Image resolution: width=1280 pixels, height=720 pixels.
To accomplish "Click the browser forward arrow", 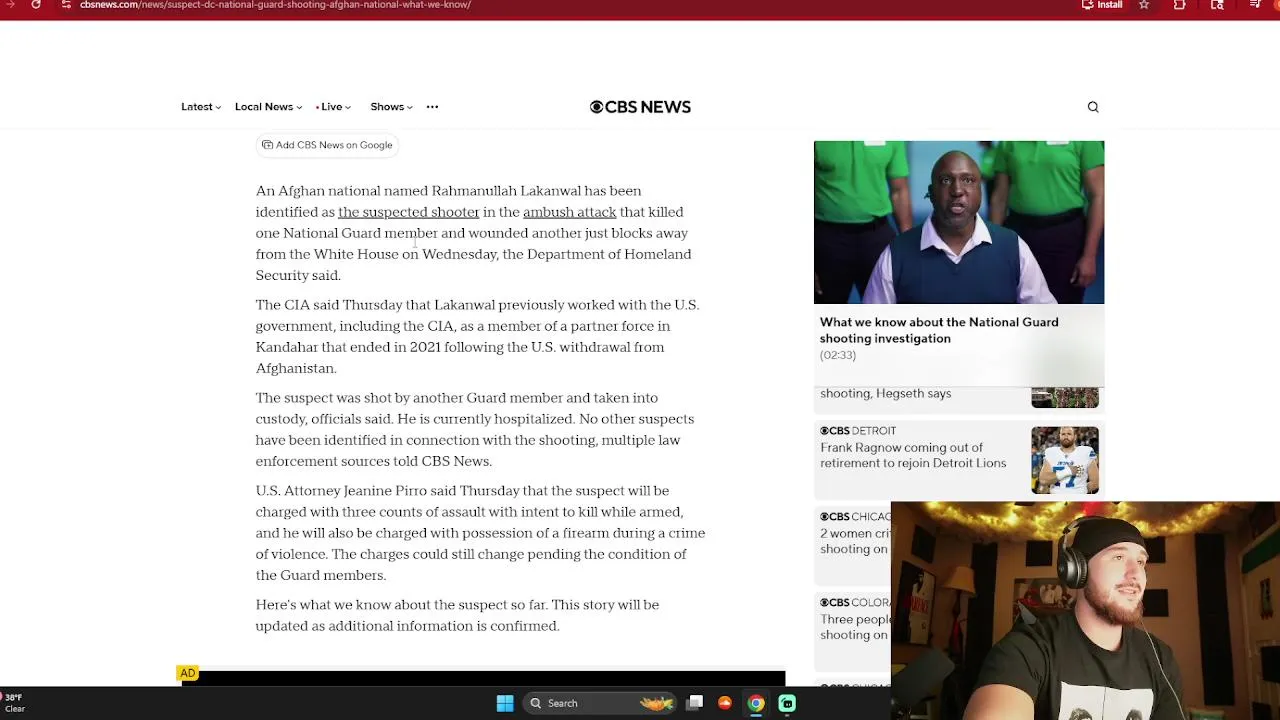I will tap(9, 5).
